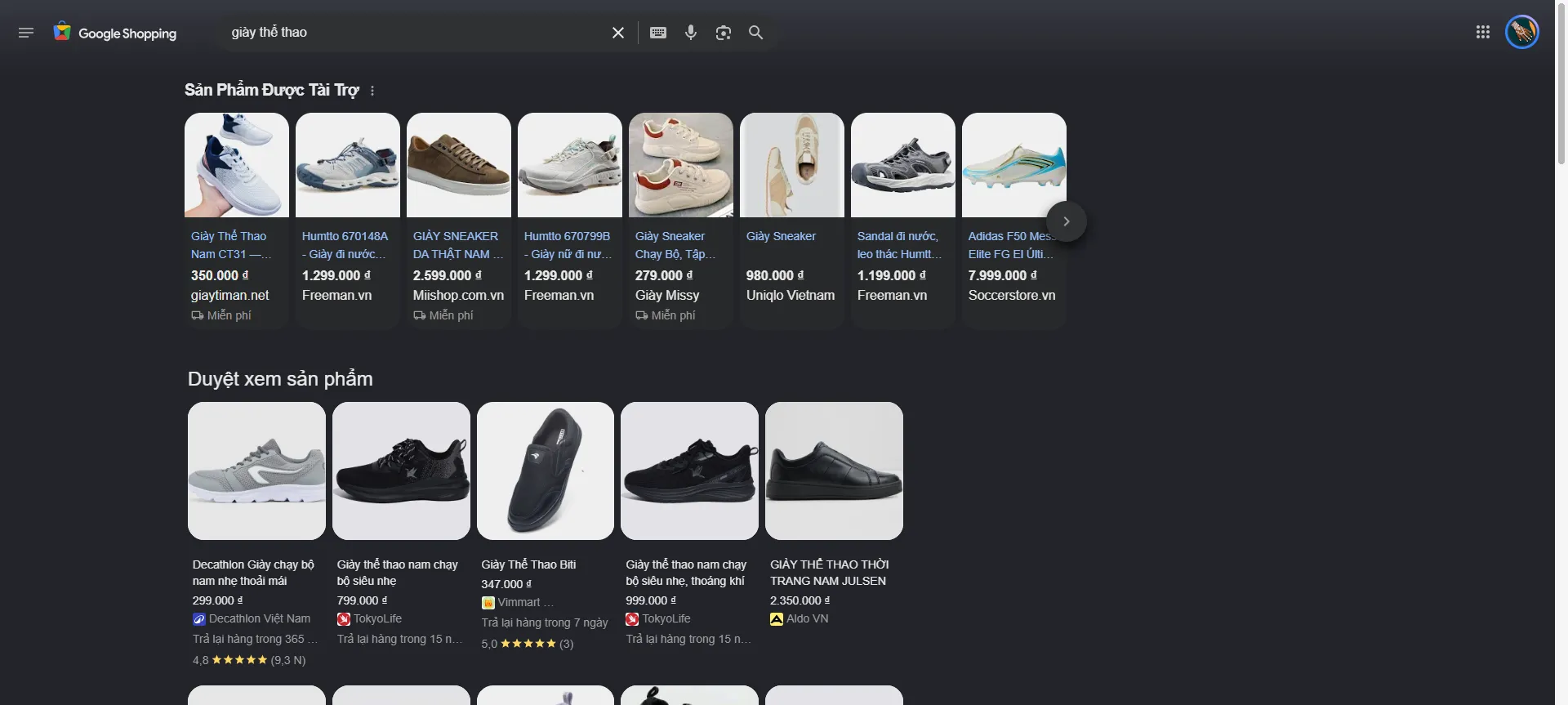Search by image with camera icon
Image resolution: width=1568 pixels, height=705 pixels.
[x=724, y=33]
